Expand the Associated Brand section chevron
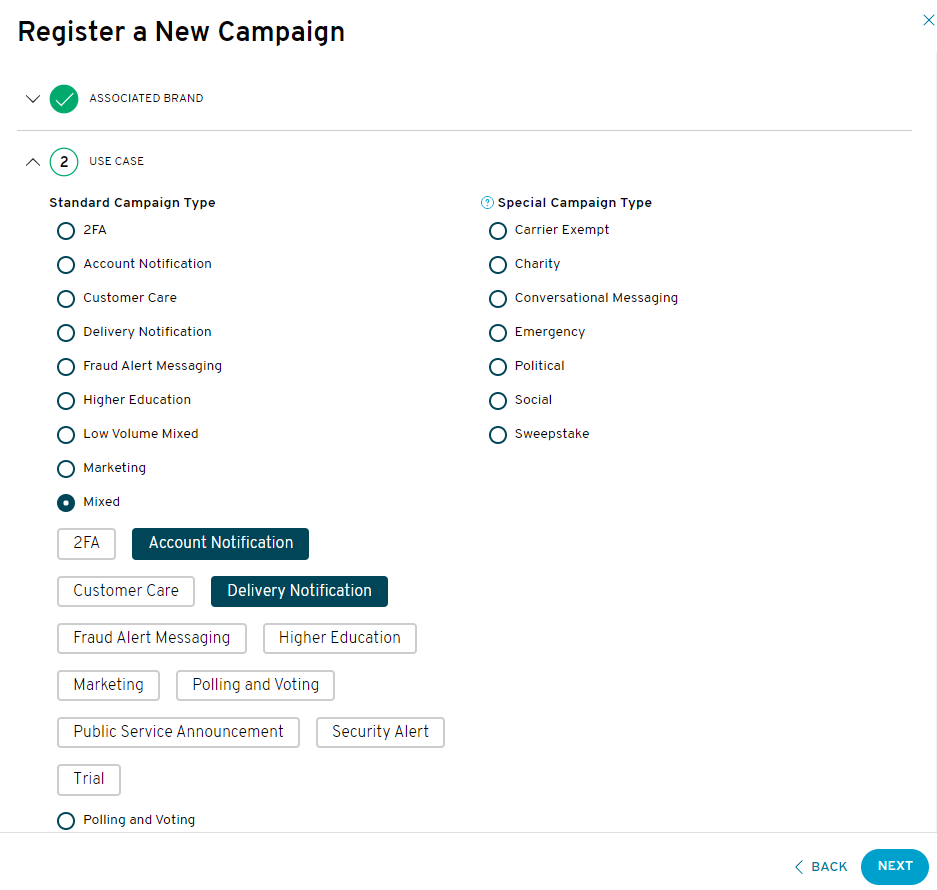 tap(33, 99)
